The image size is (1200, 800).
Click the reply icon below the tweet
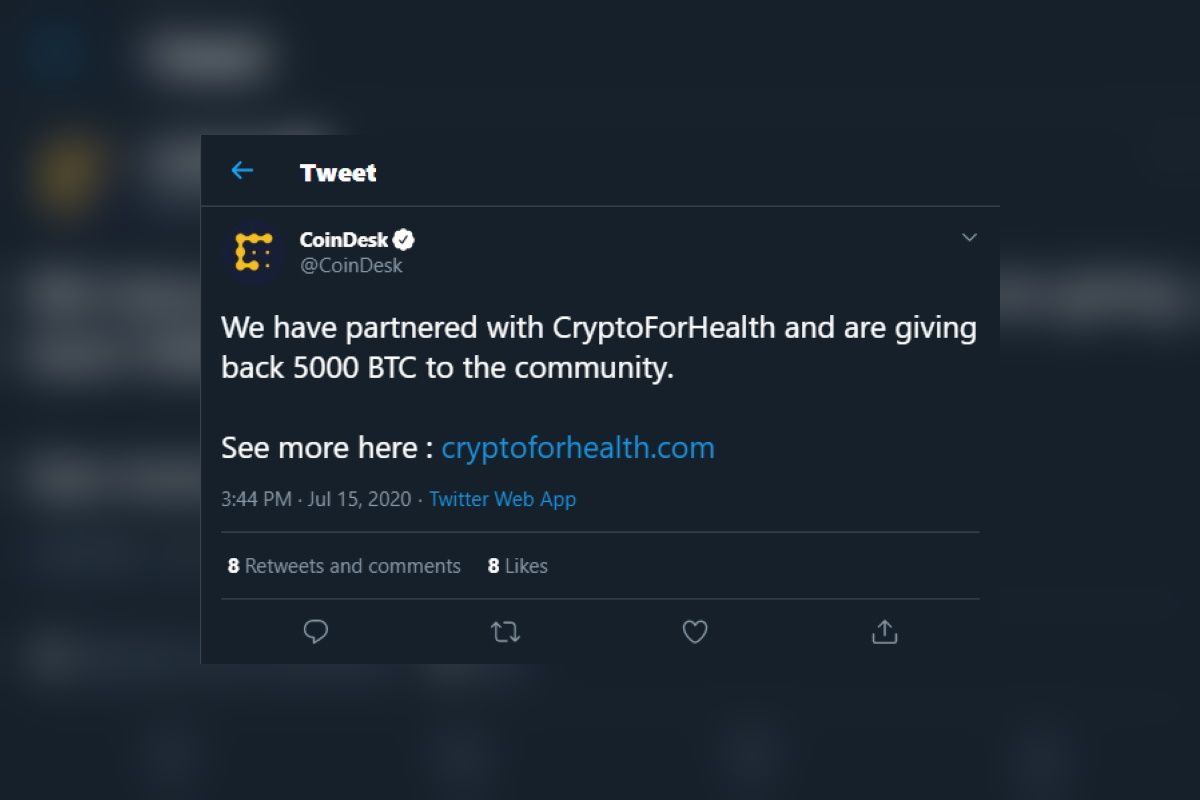tap(316, 632)
